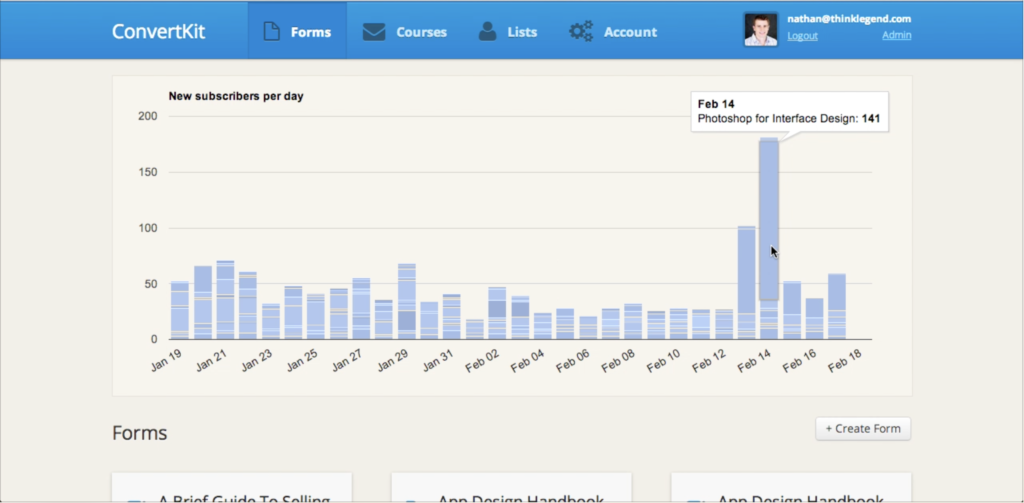Click the user avatar photo
The height and width of the screenshot is (503, 1024).
coord(761,30)
